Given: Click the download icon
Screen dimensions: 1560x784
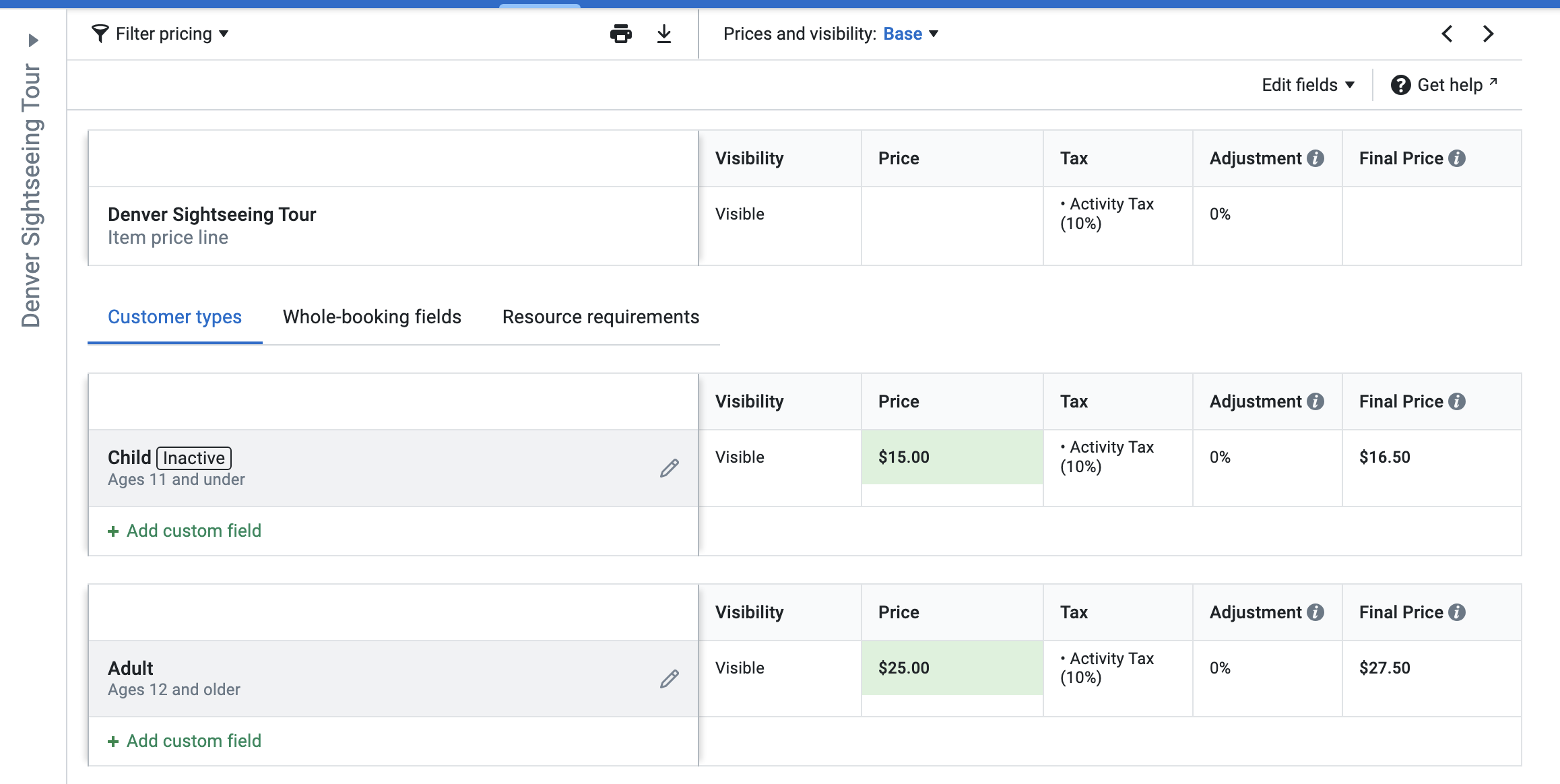Looking at the screenshot, I should click(664, 34).
